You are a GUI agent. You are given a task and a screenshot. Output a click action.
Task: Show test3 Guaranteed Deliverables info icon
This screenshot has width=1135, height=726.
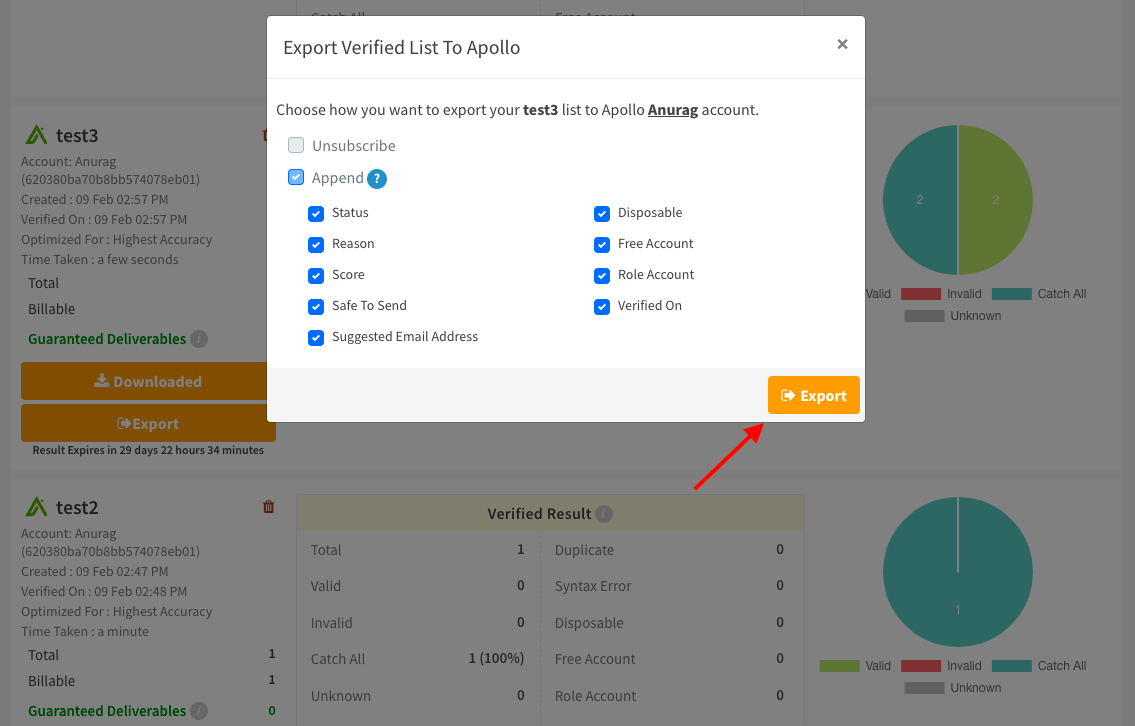tap(199, 339)
